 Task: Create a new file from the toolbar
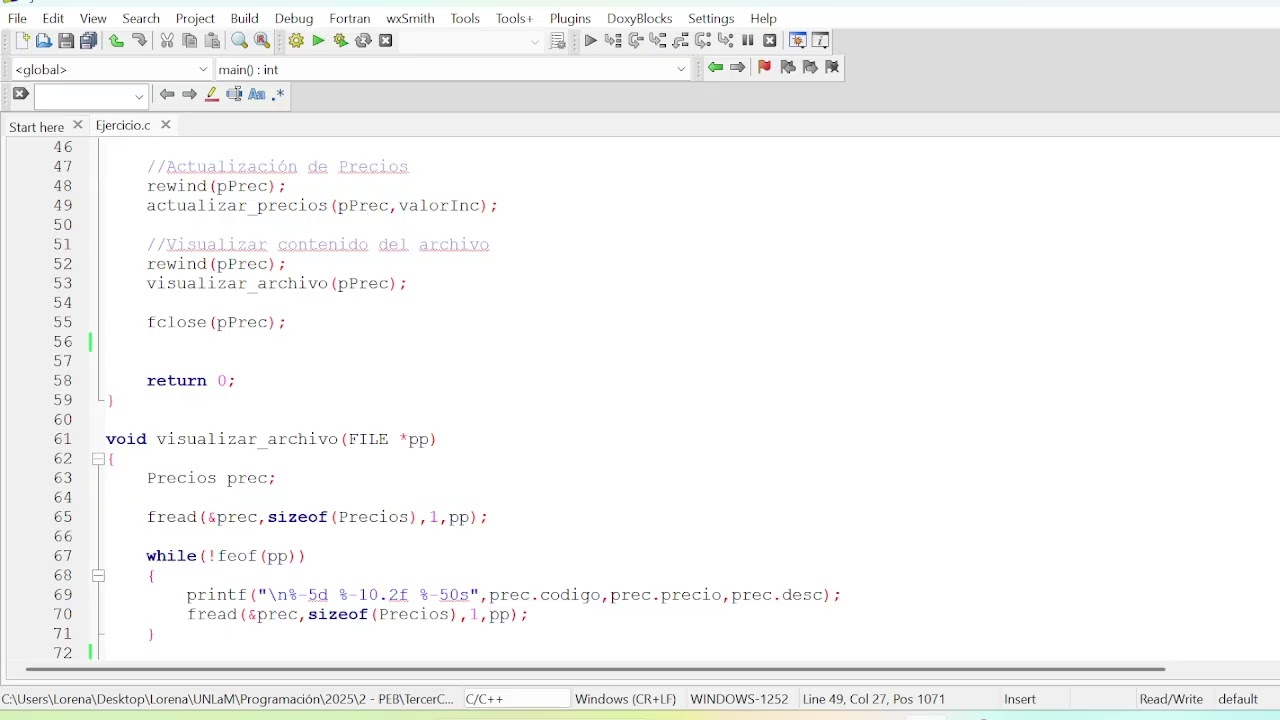tap(22, 41)
